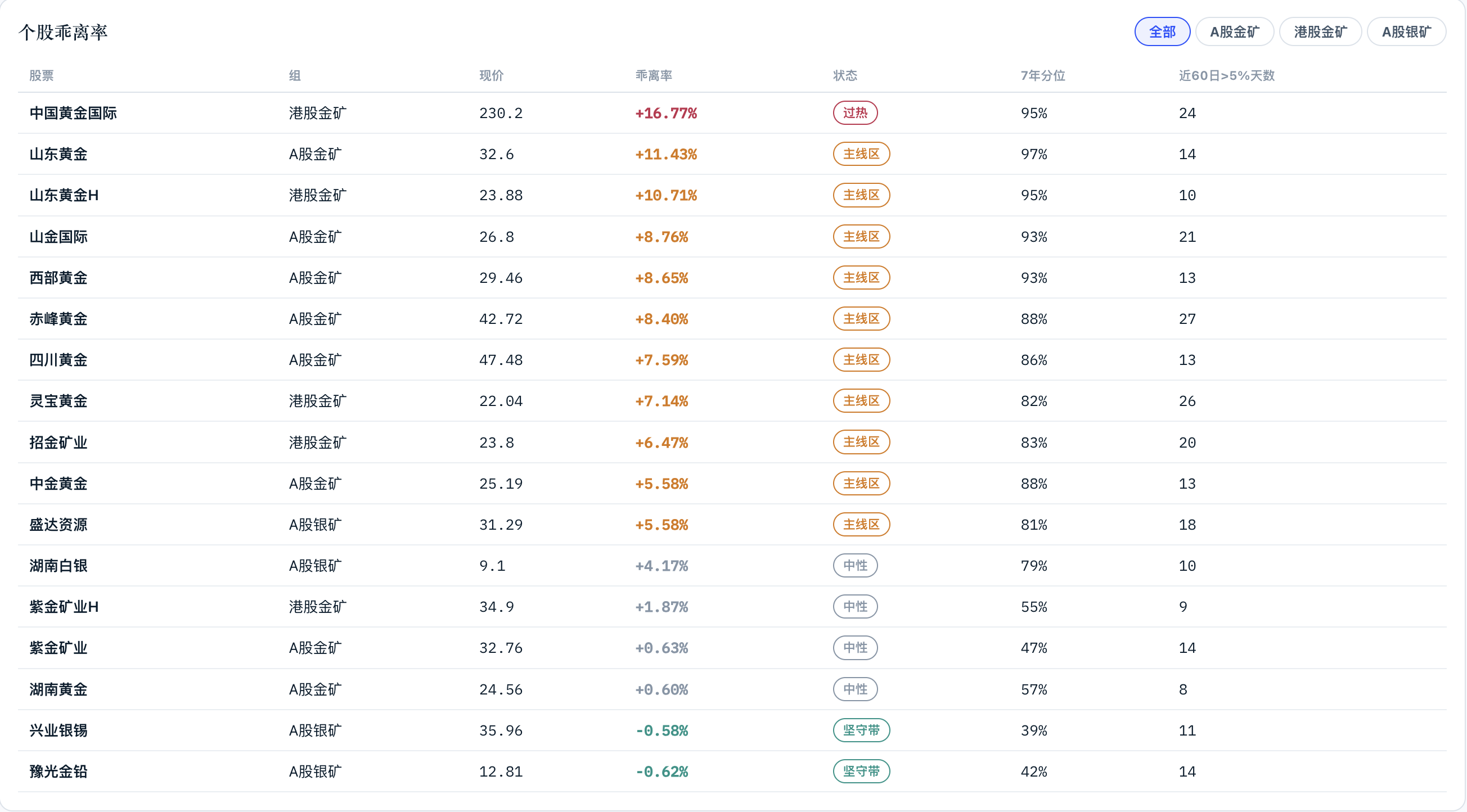
Task: Click 39% percentile in 兴业银锡 row
Action: coord(1034,730)
